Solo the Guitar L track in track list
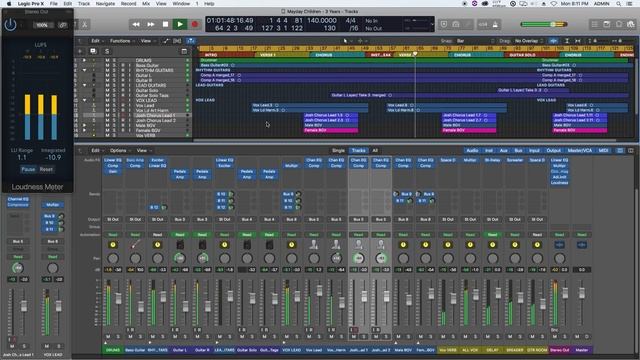Image resolution: width=640 pixels, height=360 pixels. pyautogui.click(x=114, y=76)
